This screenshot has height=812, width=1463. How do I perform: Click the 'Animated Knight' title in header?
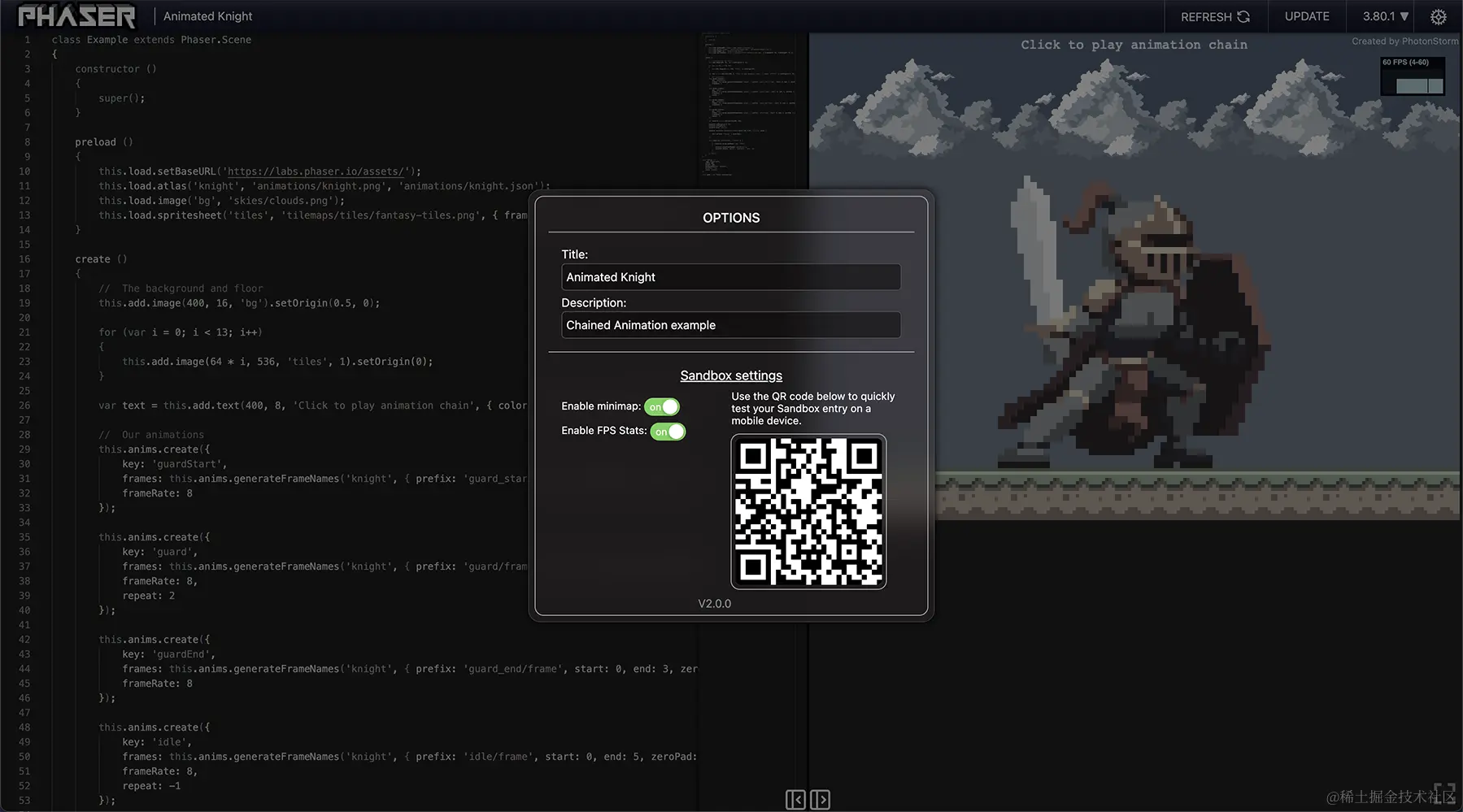coord(207,16)
